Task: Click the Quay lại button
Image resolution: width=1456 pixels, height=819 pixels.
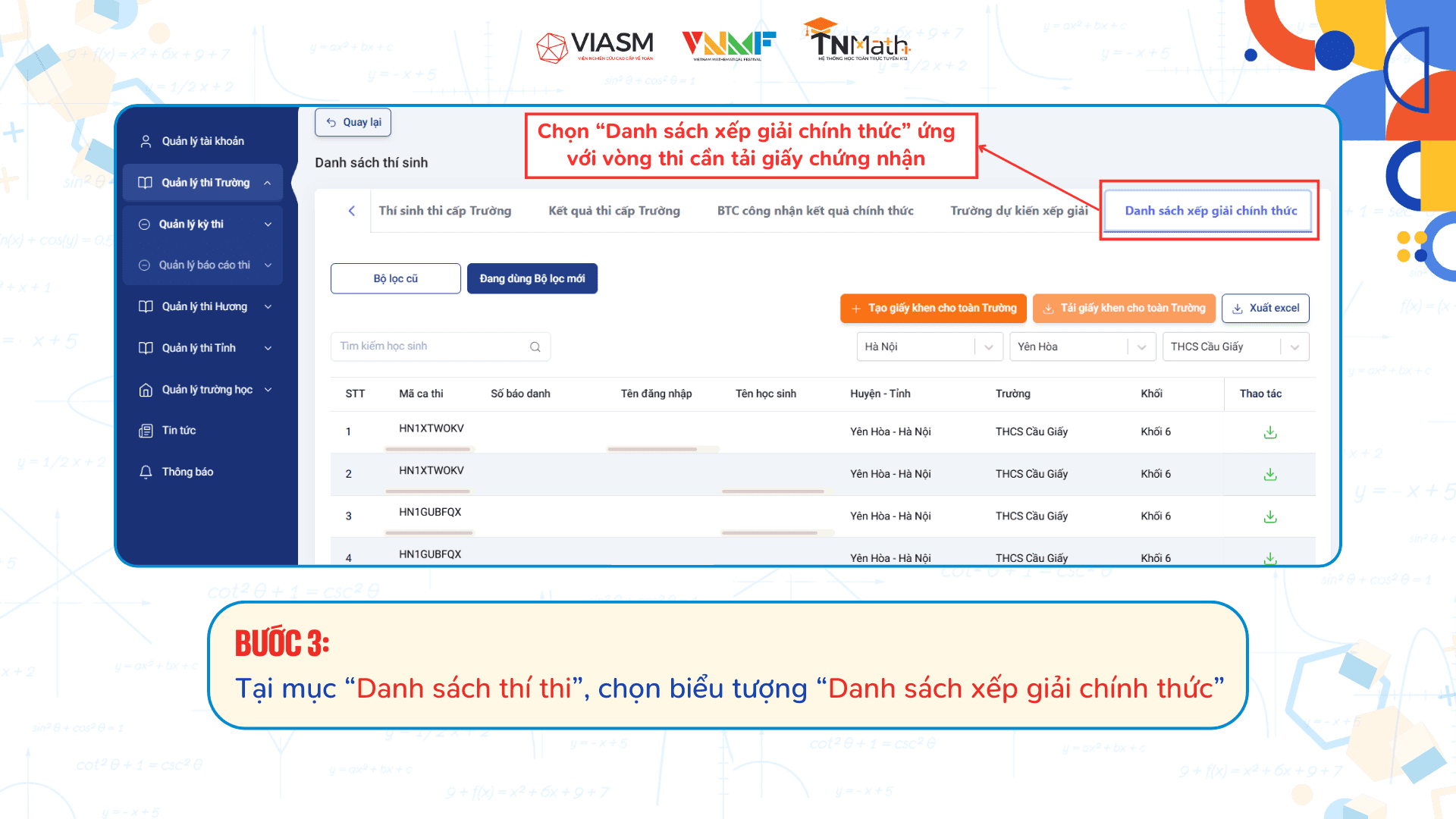Action: tap(353, 122)
